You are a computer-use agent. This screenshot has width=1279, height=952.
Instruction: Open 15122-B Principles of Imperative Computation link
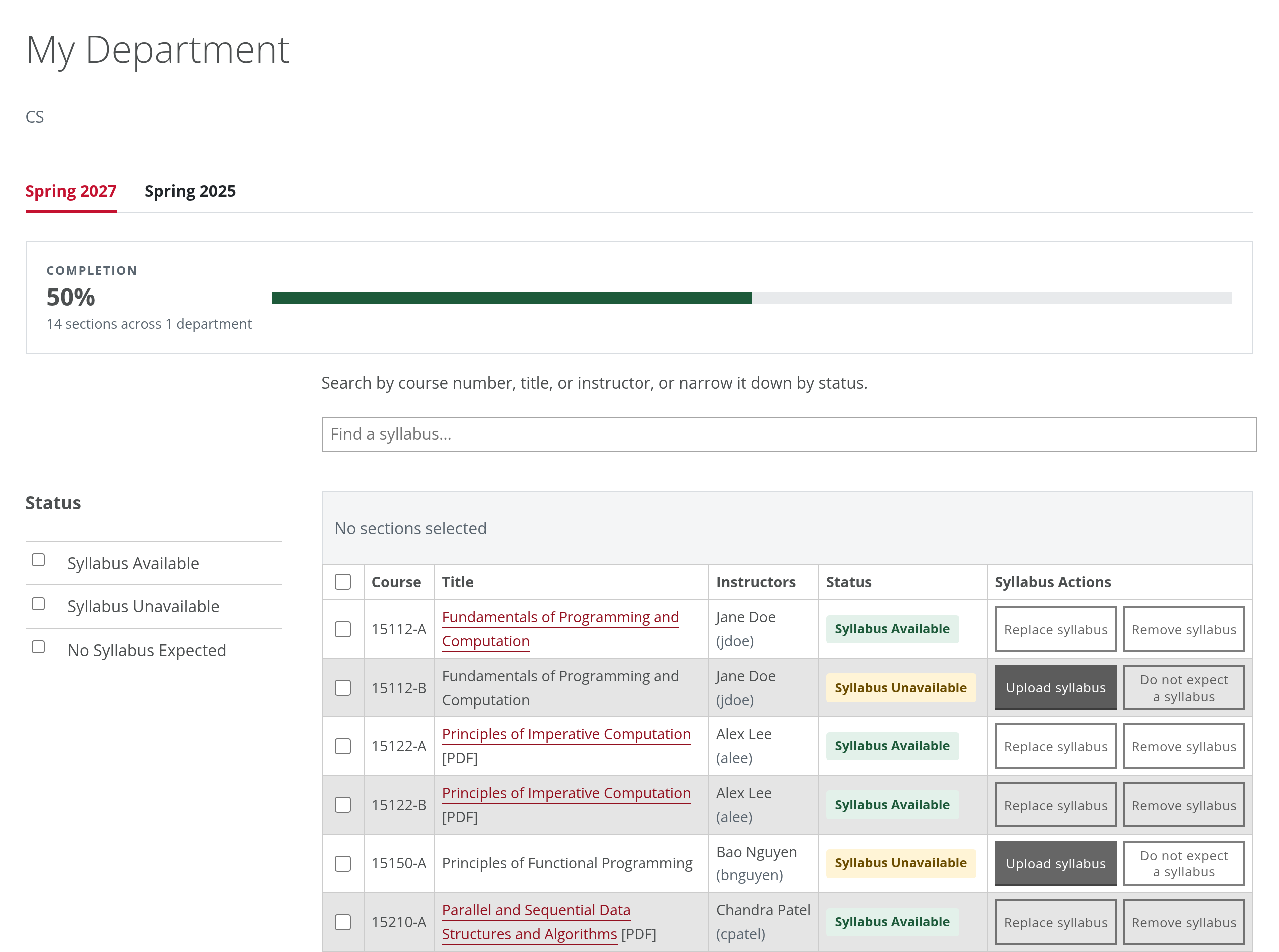[567, 793]
